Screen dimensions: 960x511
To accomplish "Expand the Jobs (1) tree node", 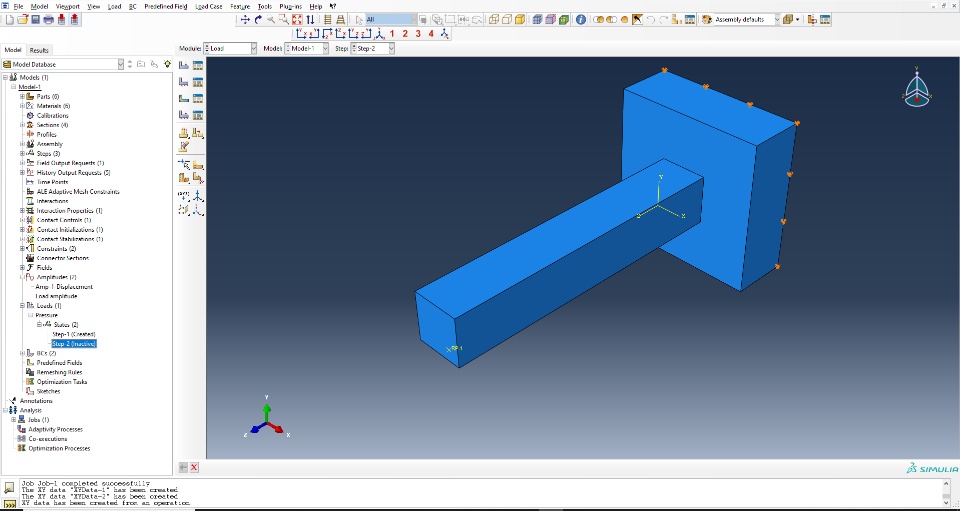I will point(13,420).
